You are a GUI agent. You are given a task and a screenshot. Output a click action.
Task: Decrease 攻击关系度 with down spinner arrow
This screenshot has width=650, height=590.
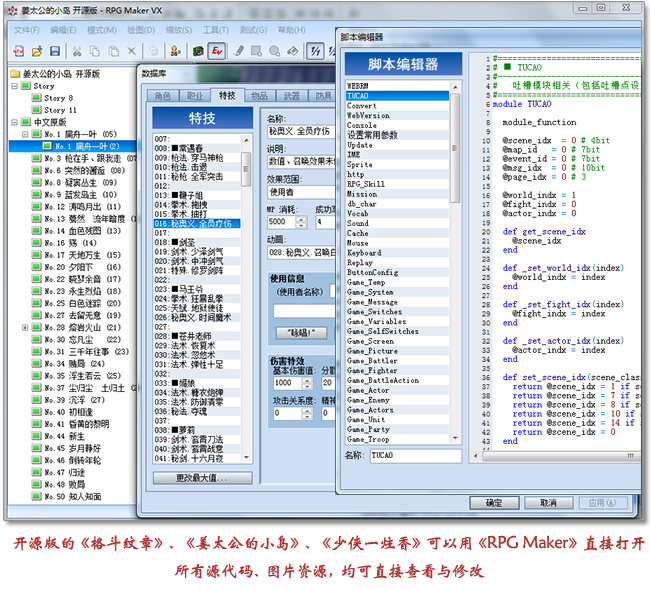(x=307, y=416)
